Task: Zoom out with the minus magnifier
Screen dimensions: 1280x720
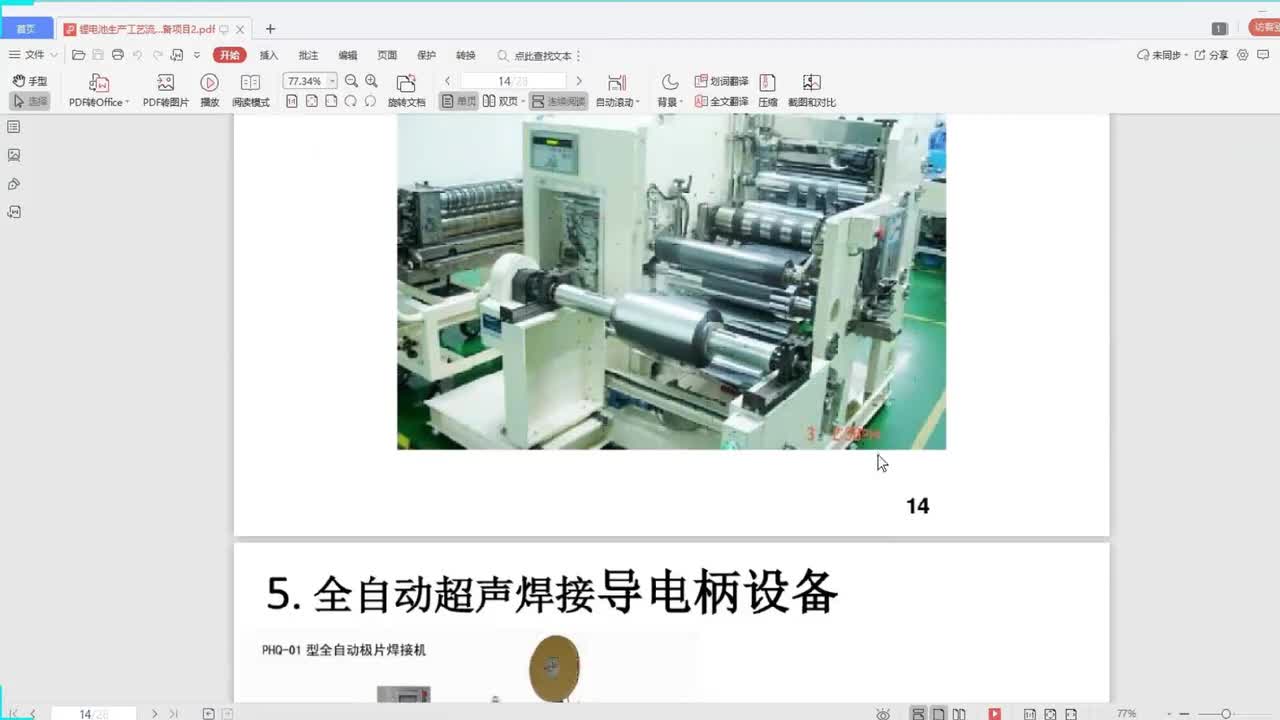Action: pyautogui.click(x=351, y=81)
